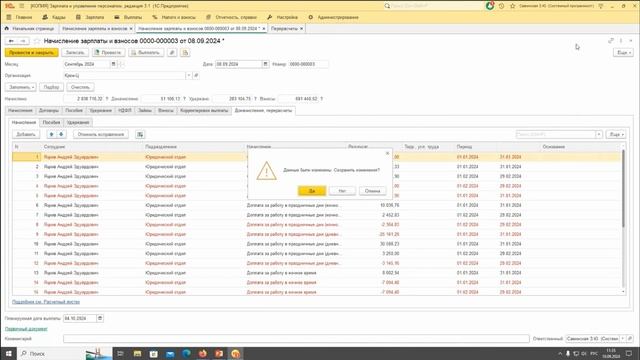Screen dimensions: 640x360
Task: Expand the Ответственный dropdown
Action: (x=622, y=338)
